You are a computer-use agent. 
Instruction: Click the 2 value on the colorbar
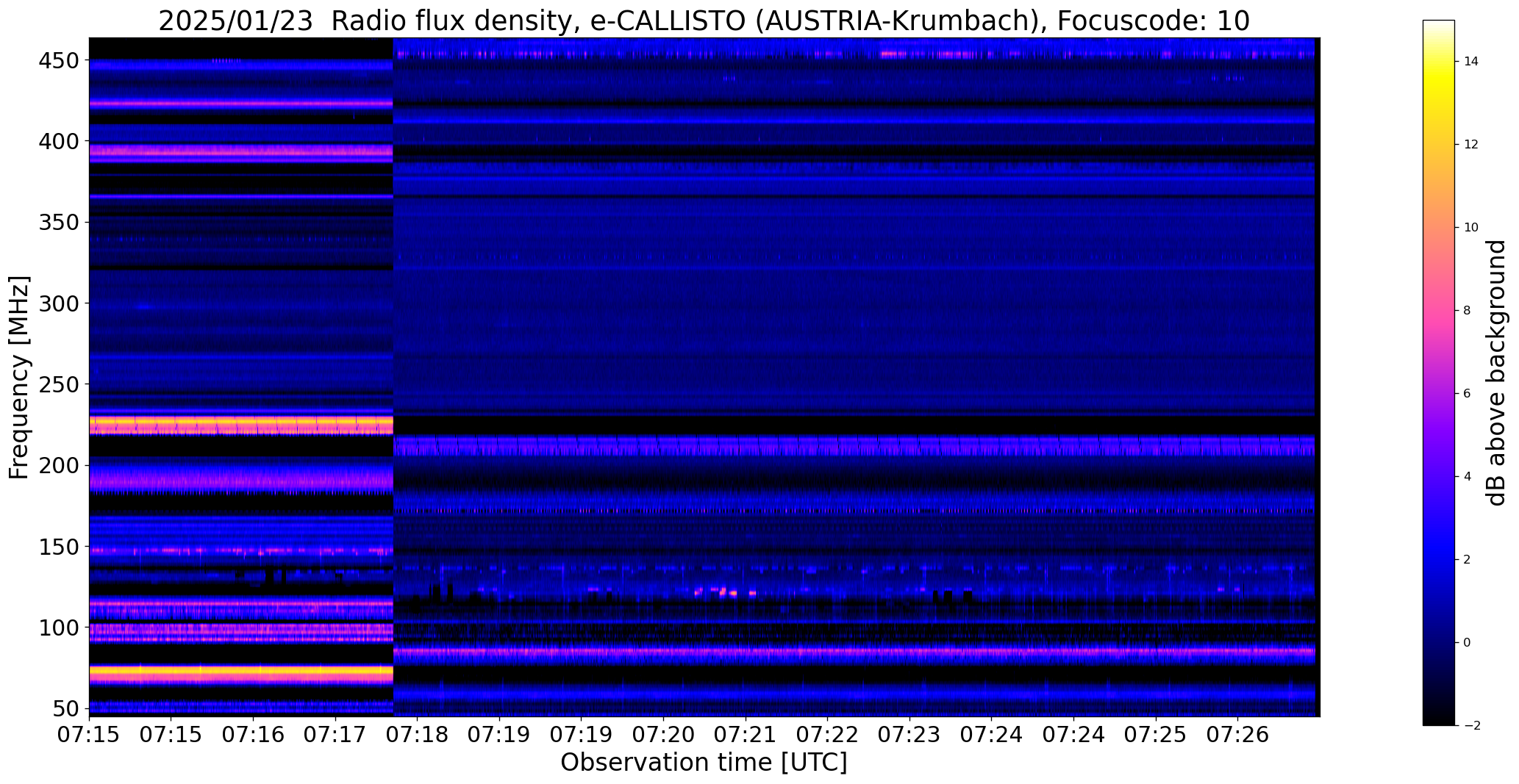(1468, 560)
